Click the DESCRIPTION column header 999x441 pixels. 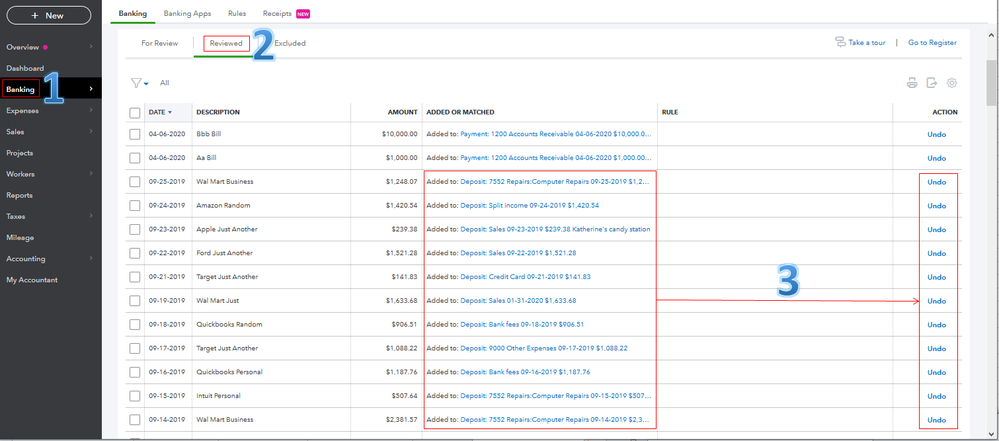click(x=218, y=112)
